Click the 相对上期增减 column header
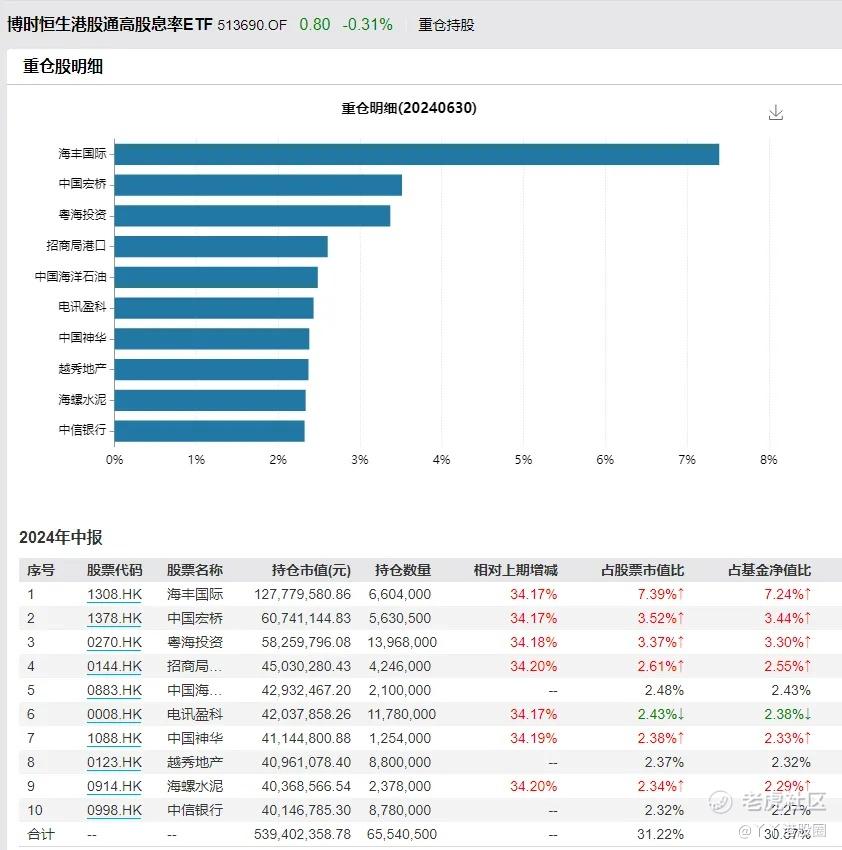The width and height of the screenshot is (842, 850). tap(516, 570)
